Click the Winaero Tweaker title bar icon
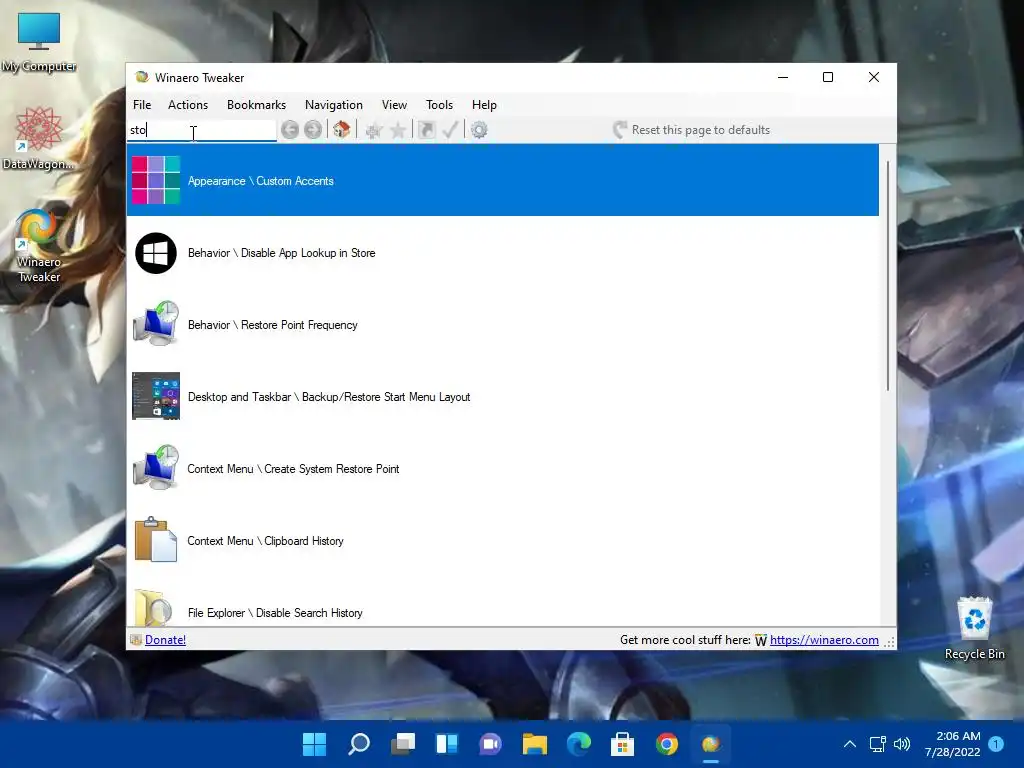The height and width of the screenshot is (768, 1024). [x=141, y=77]
